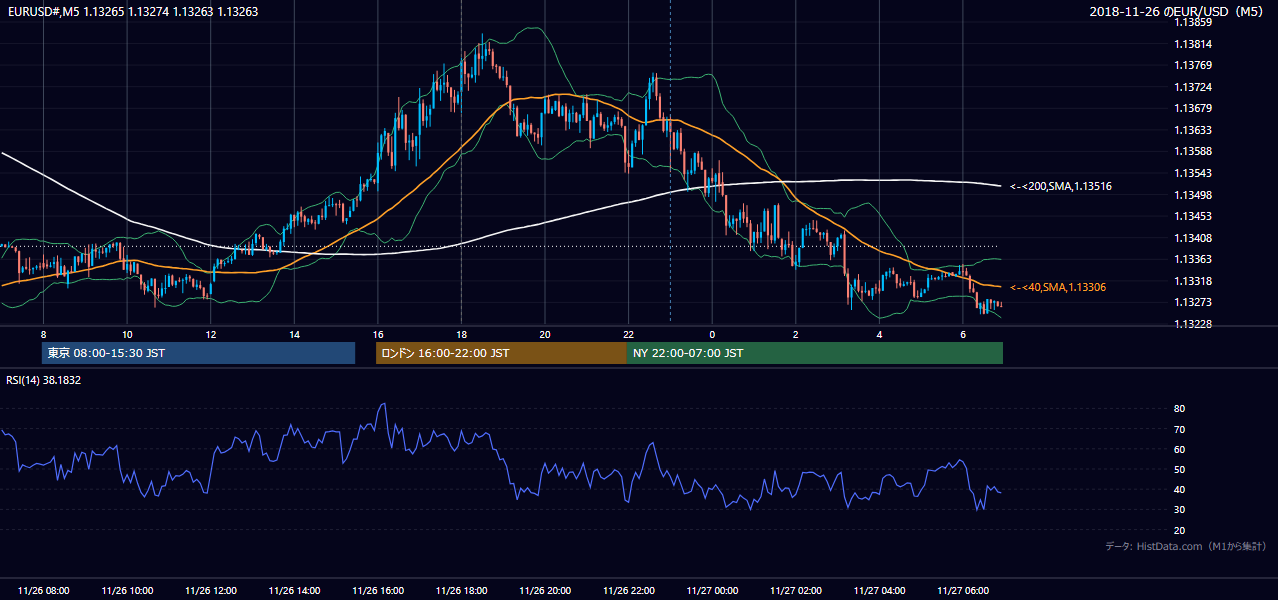The image size is (1278, 600).
Task: Click price level 1.13859 on the axis
Action: (1194, 22)
